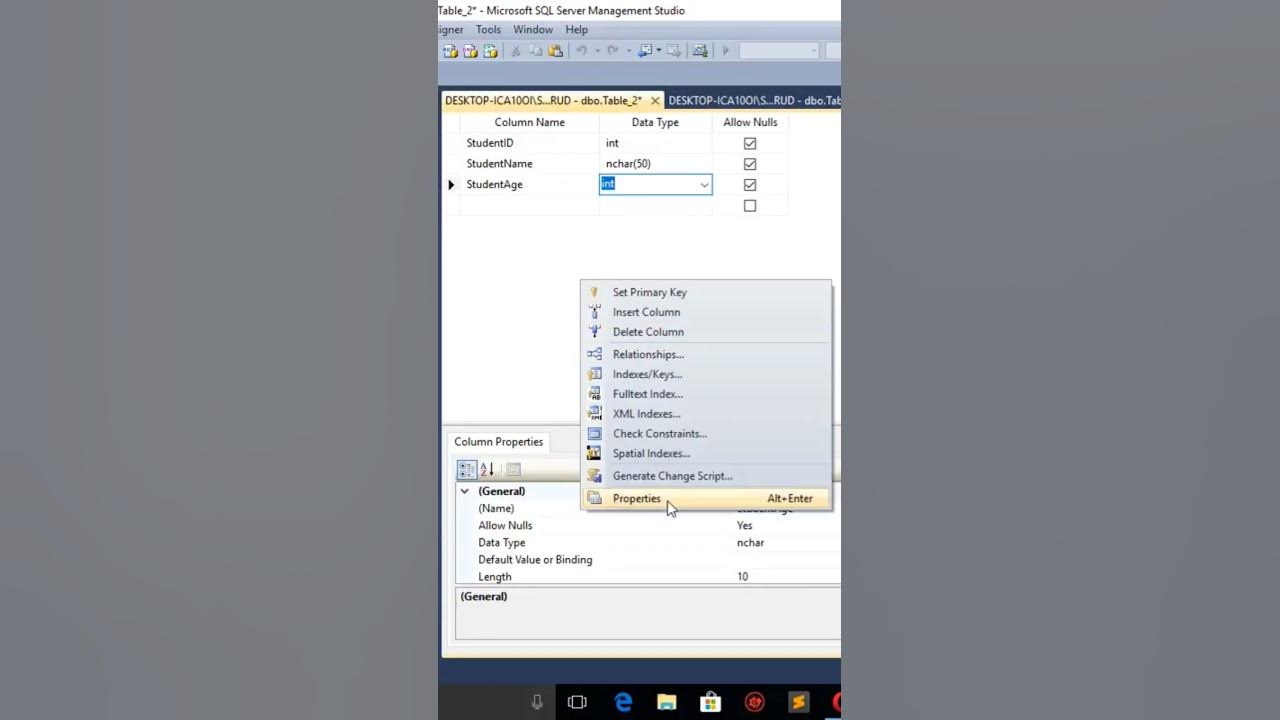Click the Delete Column icon in context menu

[594, 332]
